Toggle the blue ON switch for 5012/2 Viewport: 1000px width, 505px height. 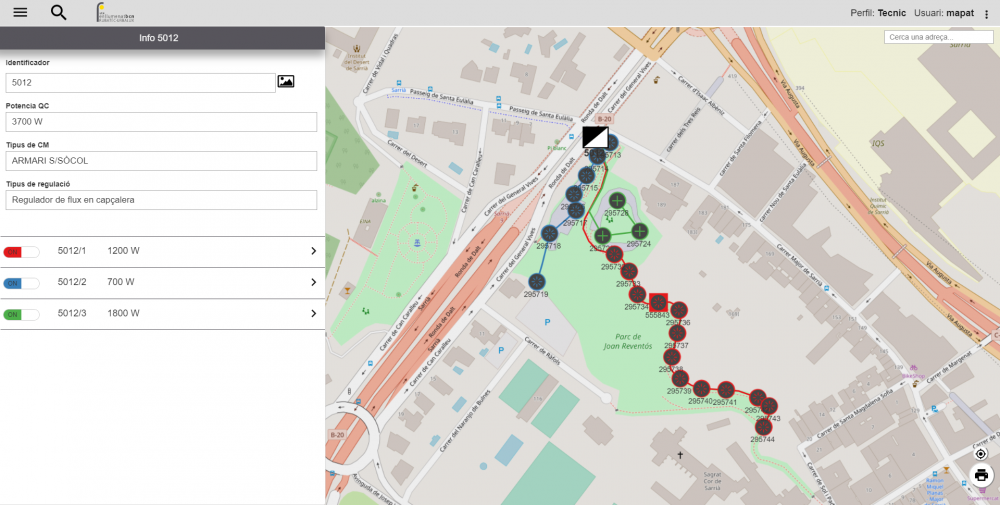pyautogui.click(x=21, y=283)
